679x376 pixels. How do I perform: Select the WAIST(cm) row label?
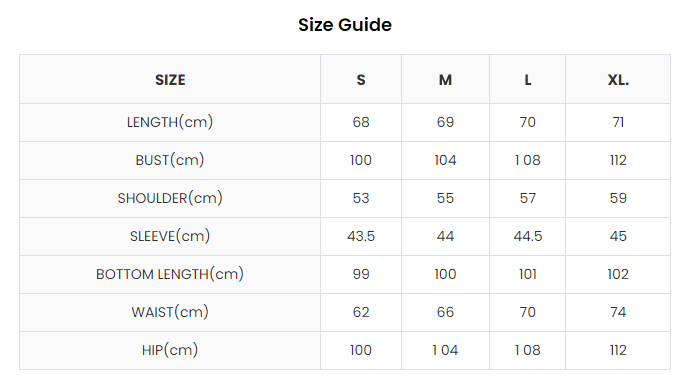(x=170, y=312)
